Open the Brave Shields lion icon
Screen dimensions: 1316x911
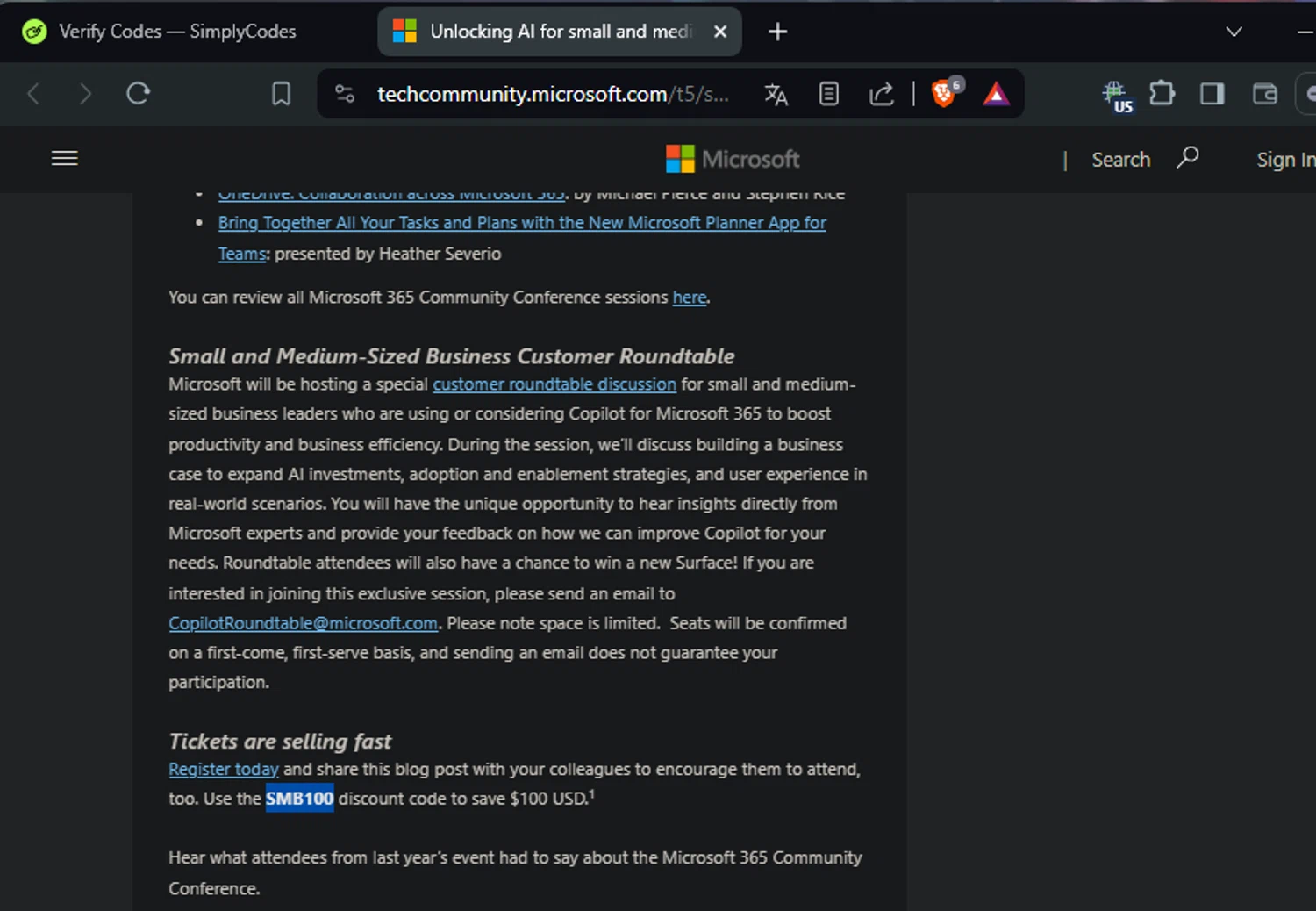tap(944, 93)
